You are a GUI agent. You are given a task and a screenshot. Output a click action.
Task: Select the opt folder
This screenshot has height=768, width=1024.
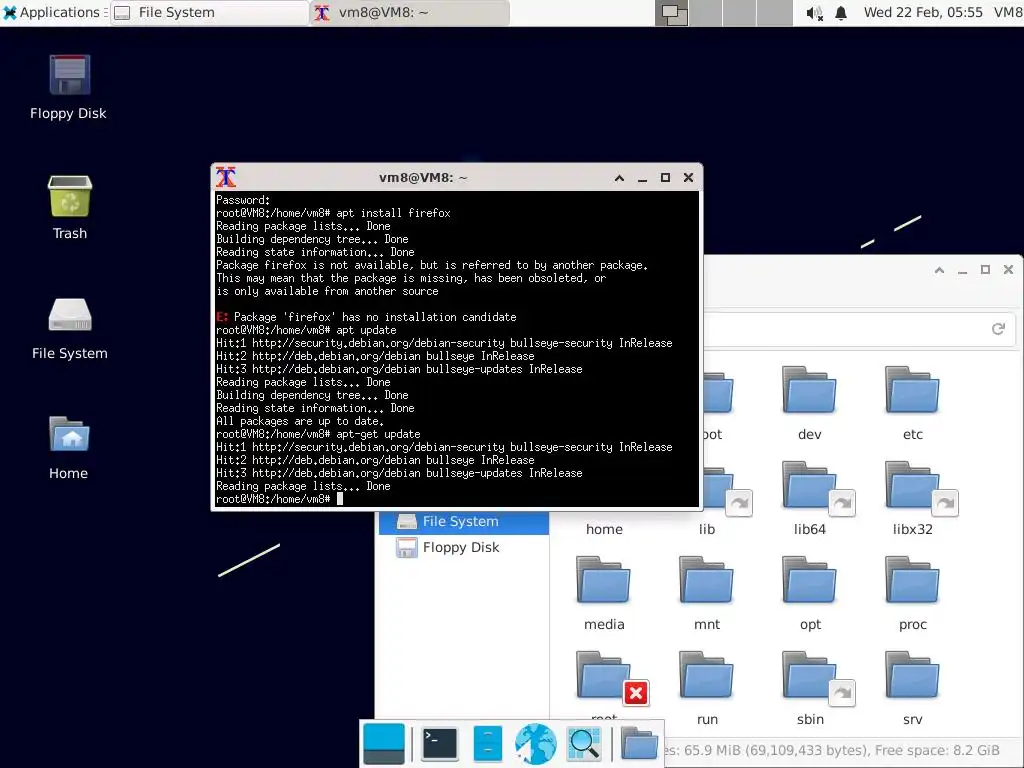coord(810,593)
